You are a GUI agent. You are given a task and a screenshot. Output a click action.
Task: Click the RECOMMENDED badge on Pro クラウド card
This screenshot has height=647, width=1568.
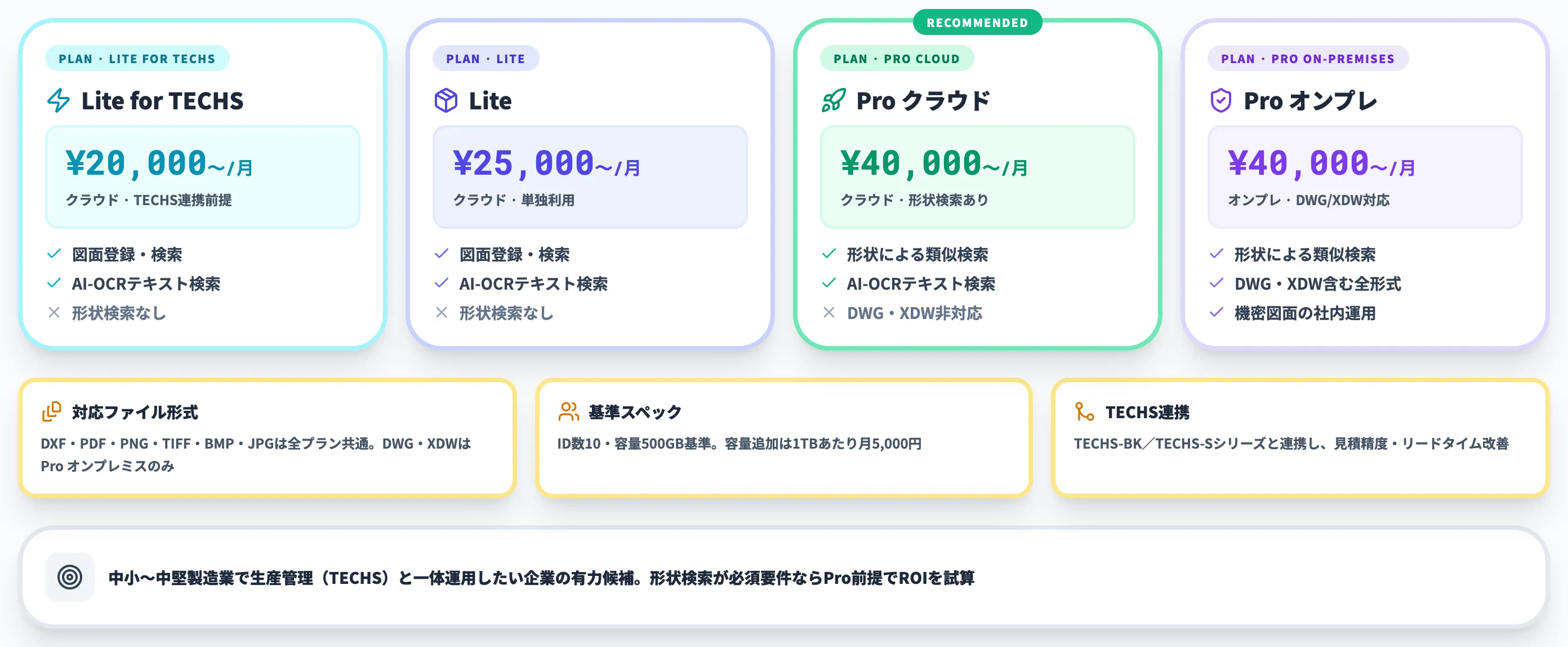977,23
